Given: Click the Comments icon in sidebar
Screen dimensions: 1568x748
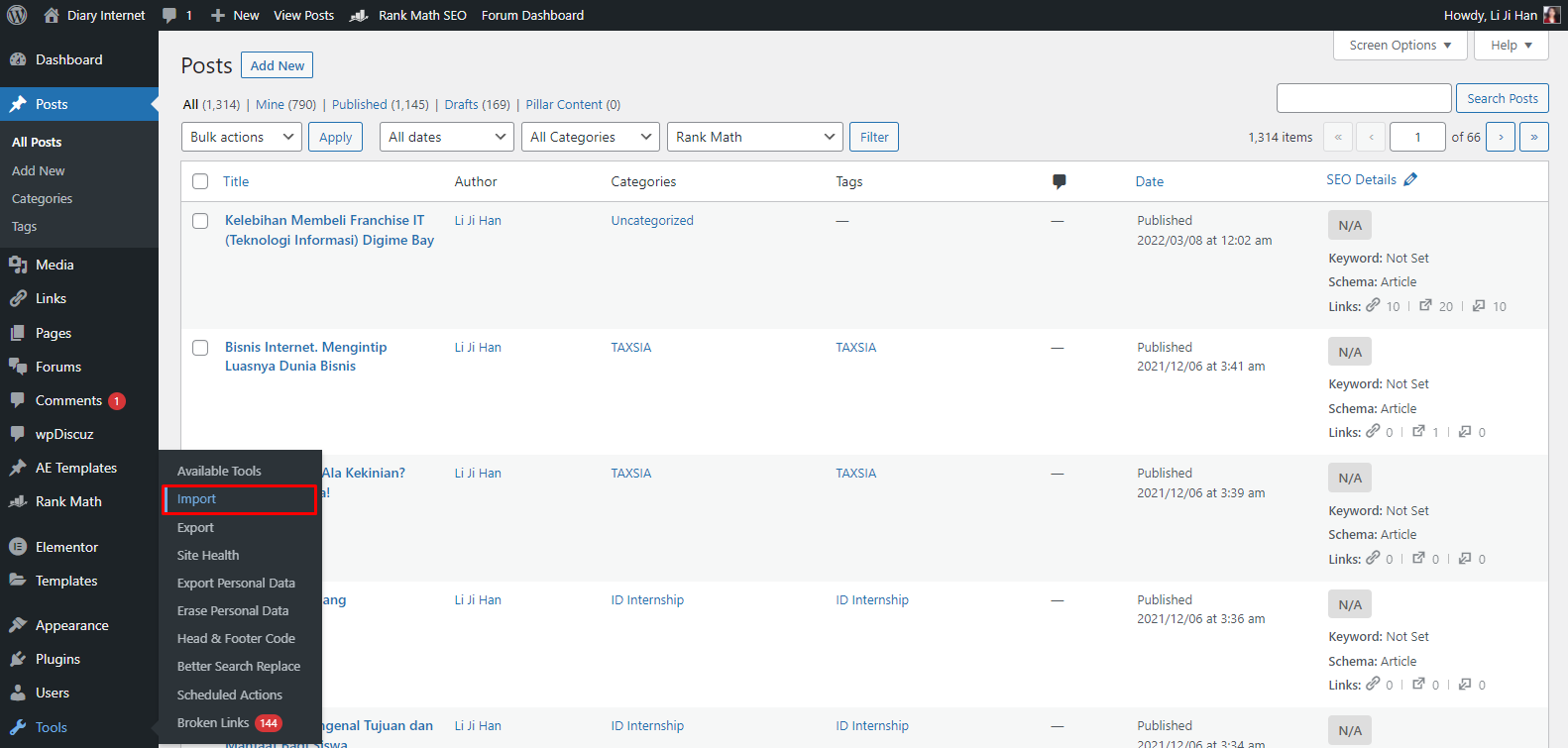Looking at the screenshot, I should (18, 400).
